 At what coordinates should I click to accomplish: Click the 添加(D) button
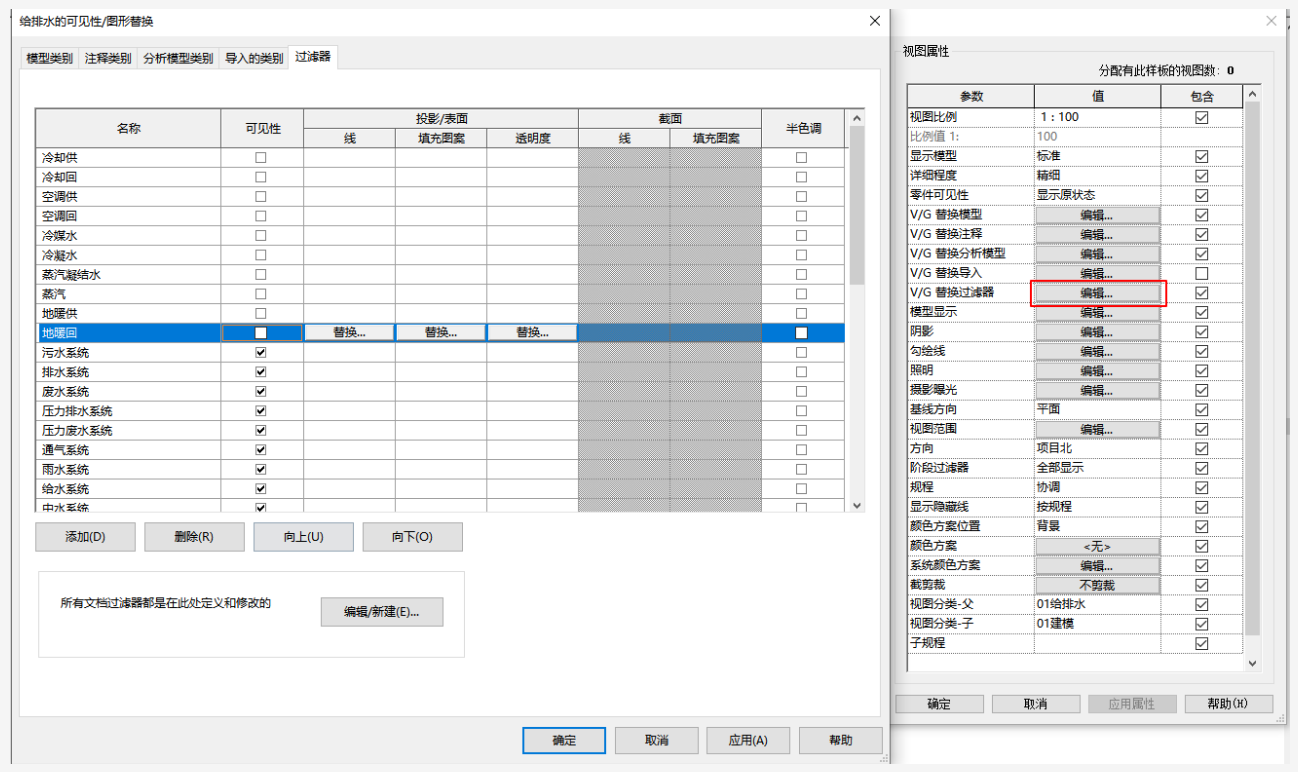(85, 537)
